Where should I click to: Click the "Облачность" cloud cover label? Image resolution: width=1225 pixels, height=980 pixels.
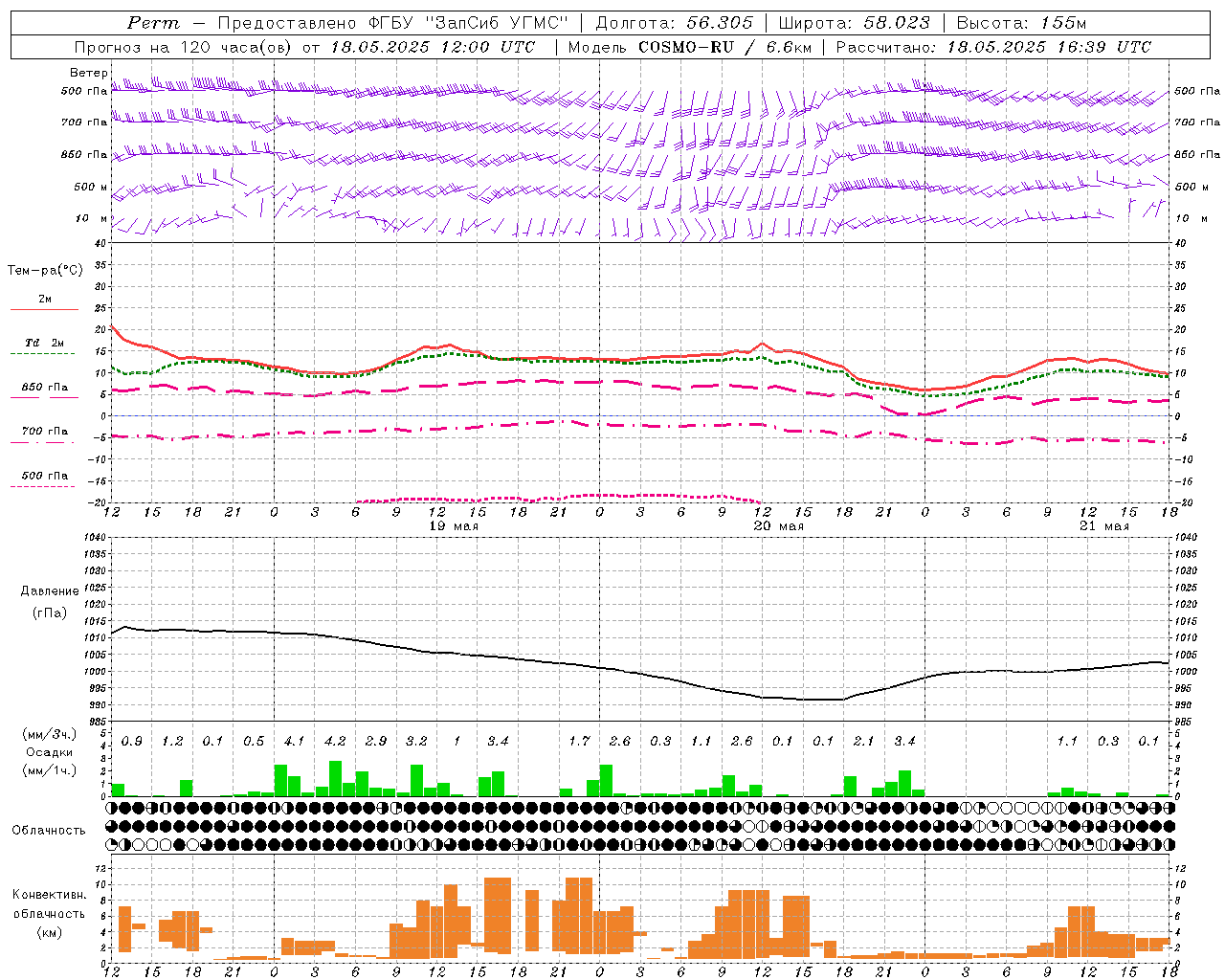click(x=49, y=831)
